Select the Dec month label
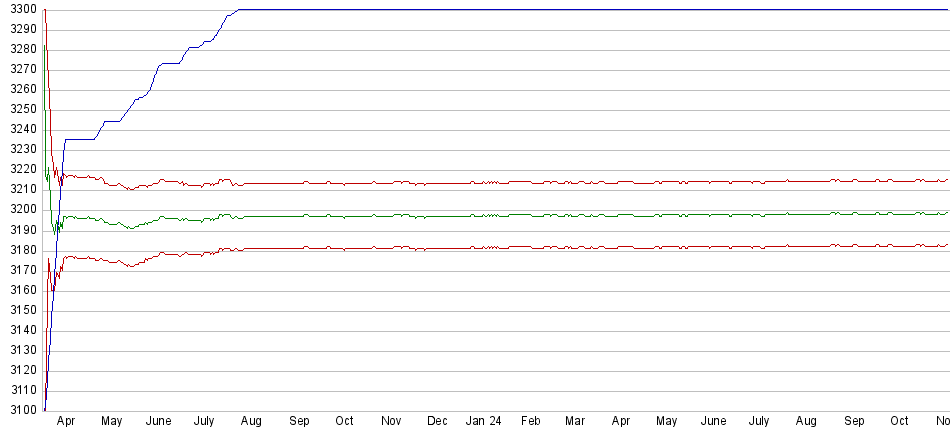Screen dimensions: 950x435 (437, 422)
